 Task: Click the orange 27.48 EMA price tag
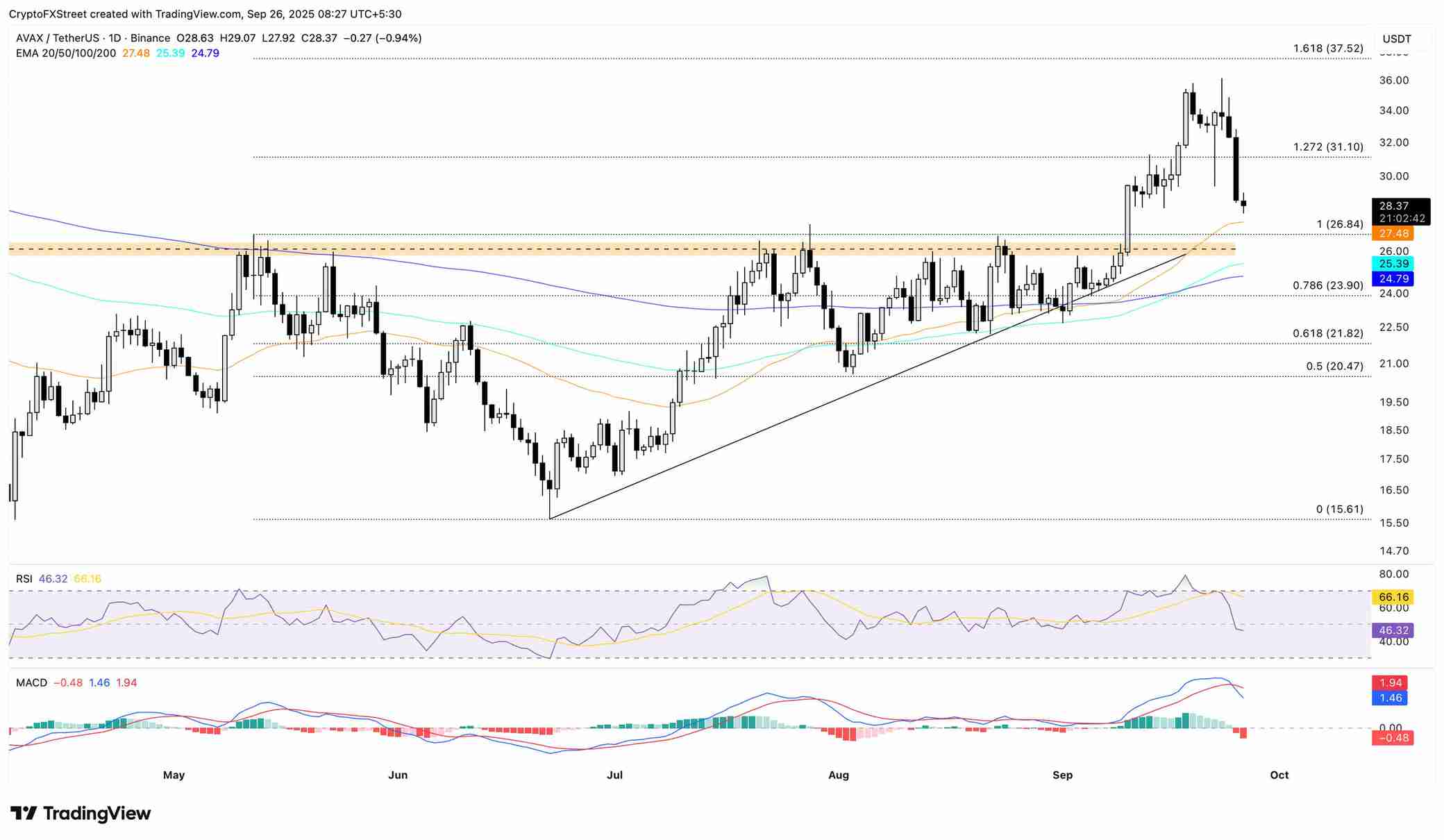coord(1393,234)
